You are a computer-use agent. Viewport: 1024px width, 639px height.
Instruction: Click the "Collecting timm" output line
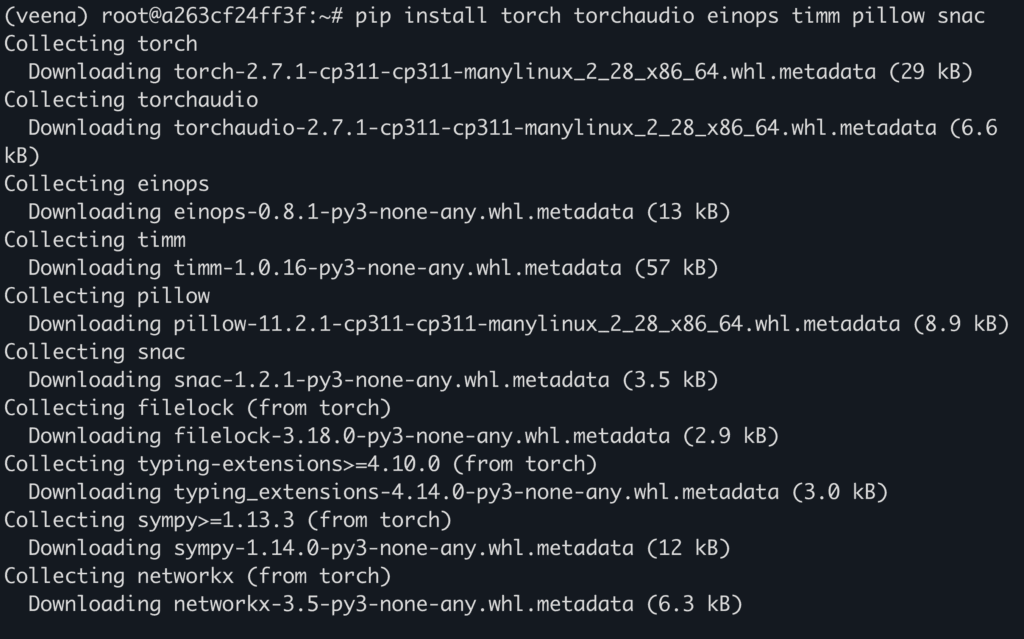click(x=95, y=240)
